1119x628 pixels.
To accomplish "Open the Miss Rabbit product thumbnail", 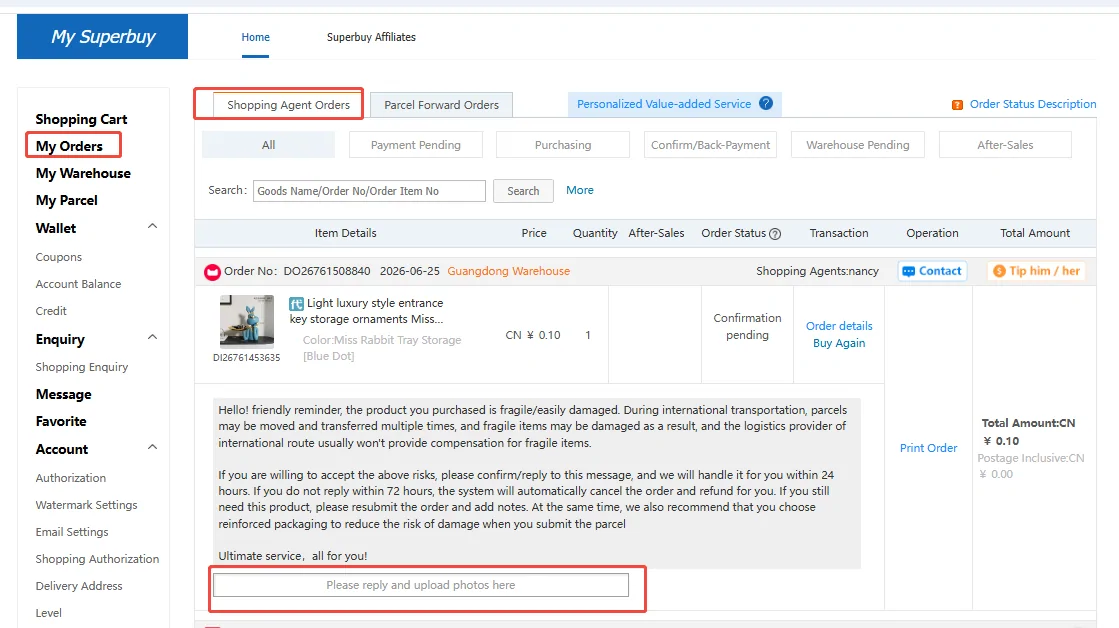I will click(247, 321).
